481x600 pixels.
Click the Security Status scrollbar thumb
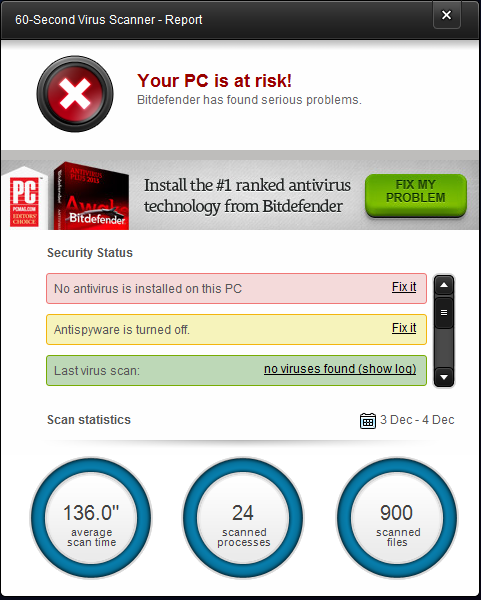[x=444, y=313]
